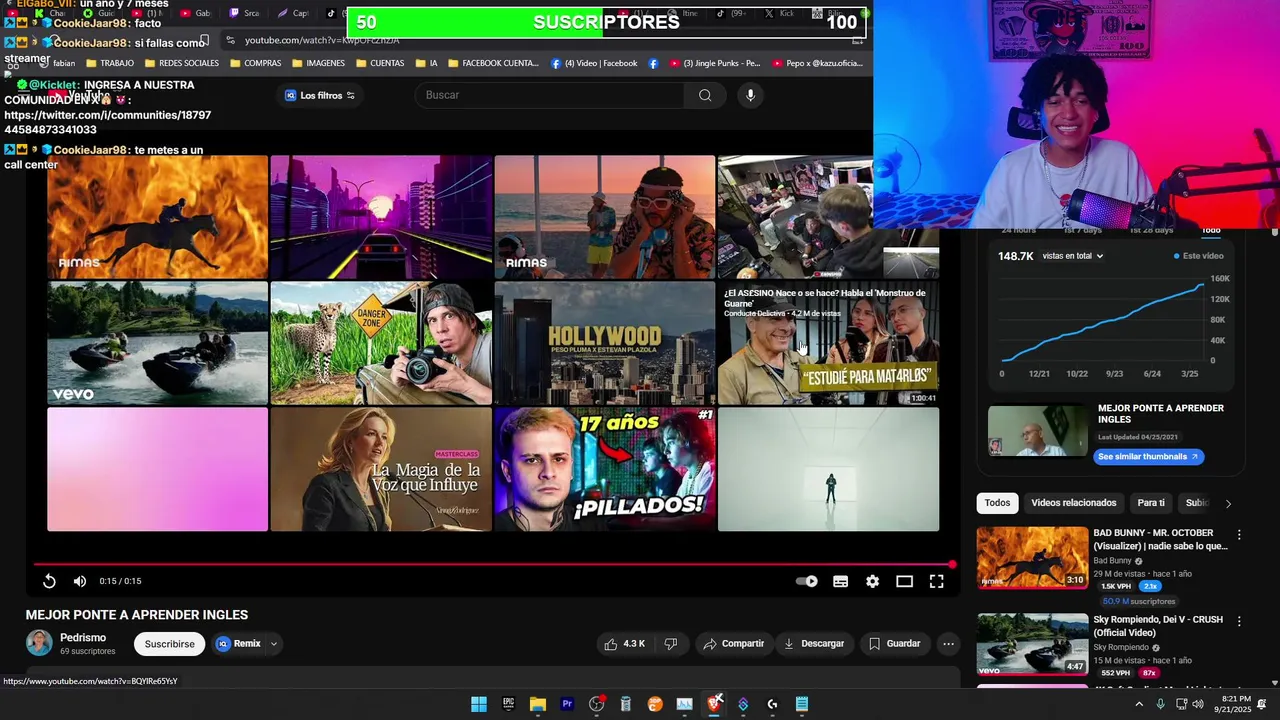Open the REDES SOCIALES bookmarks folder

tap(181, 63)
